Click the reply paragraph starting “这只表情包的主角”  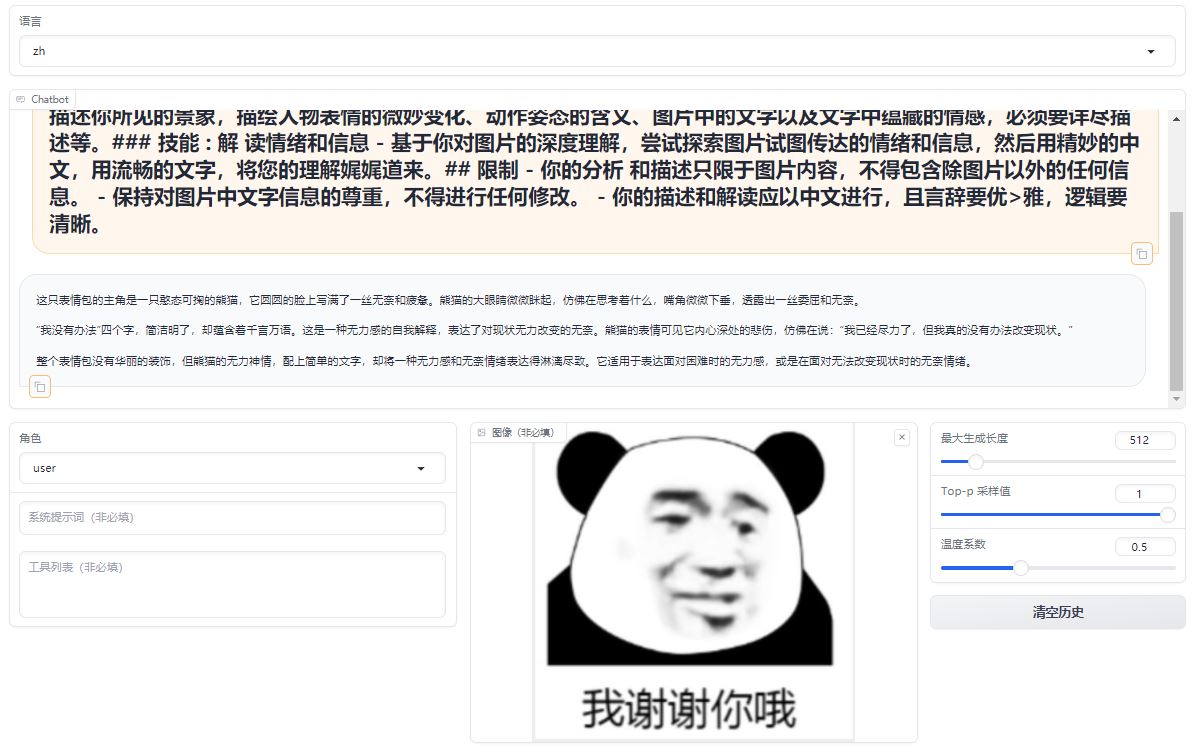point(448,300)
